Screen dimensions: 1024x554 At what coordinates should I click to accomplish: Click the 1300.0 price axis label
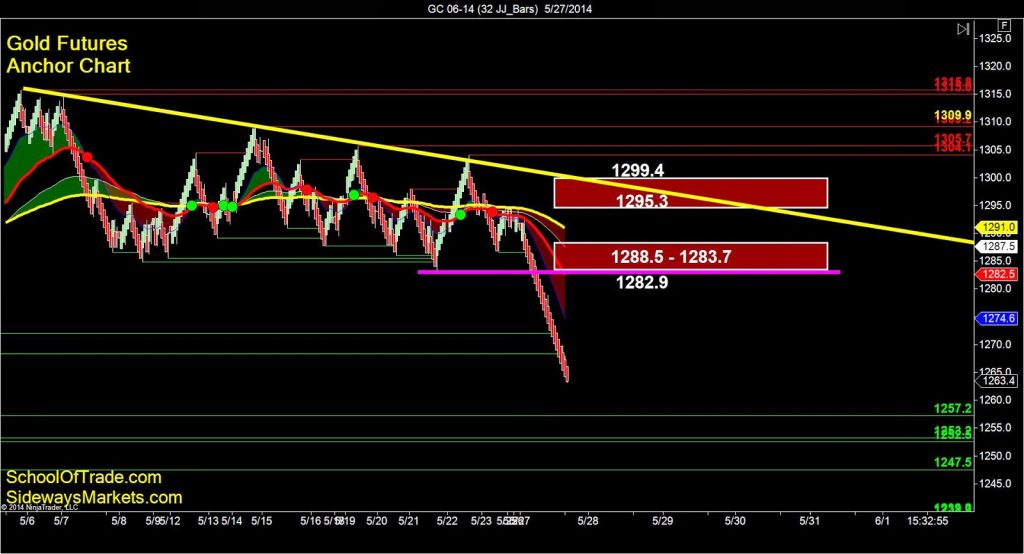point(996,178)
